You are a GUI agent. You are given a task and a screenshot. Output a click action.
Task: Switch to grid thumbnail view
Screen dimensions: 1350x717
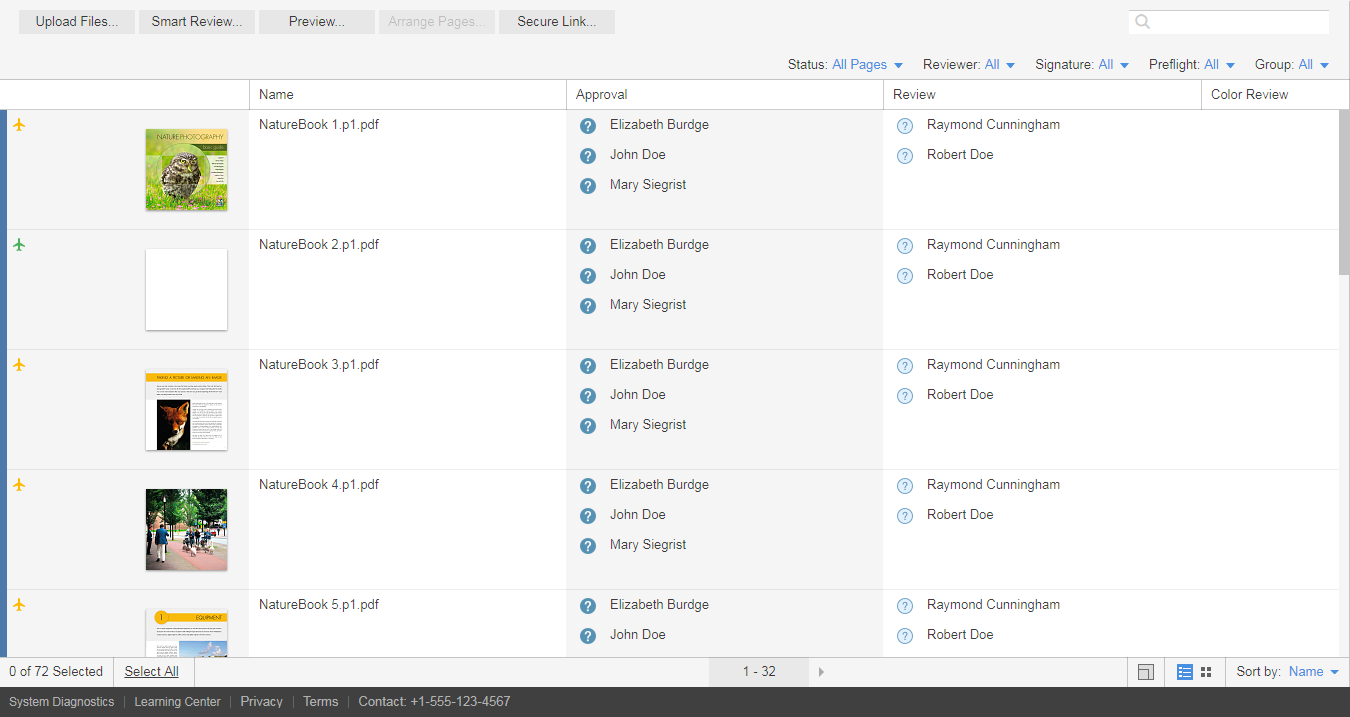(1206, 672)
